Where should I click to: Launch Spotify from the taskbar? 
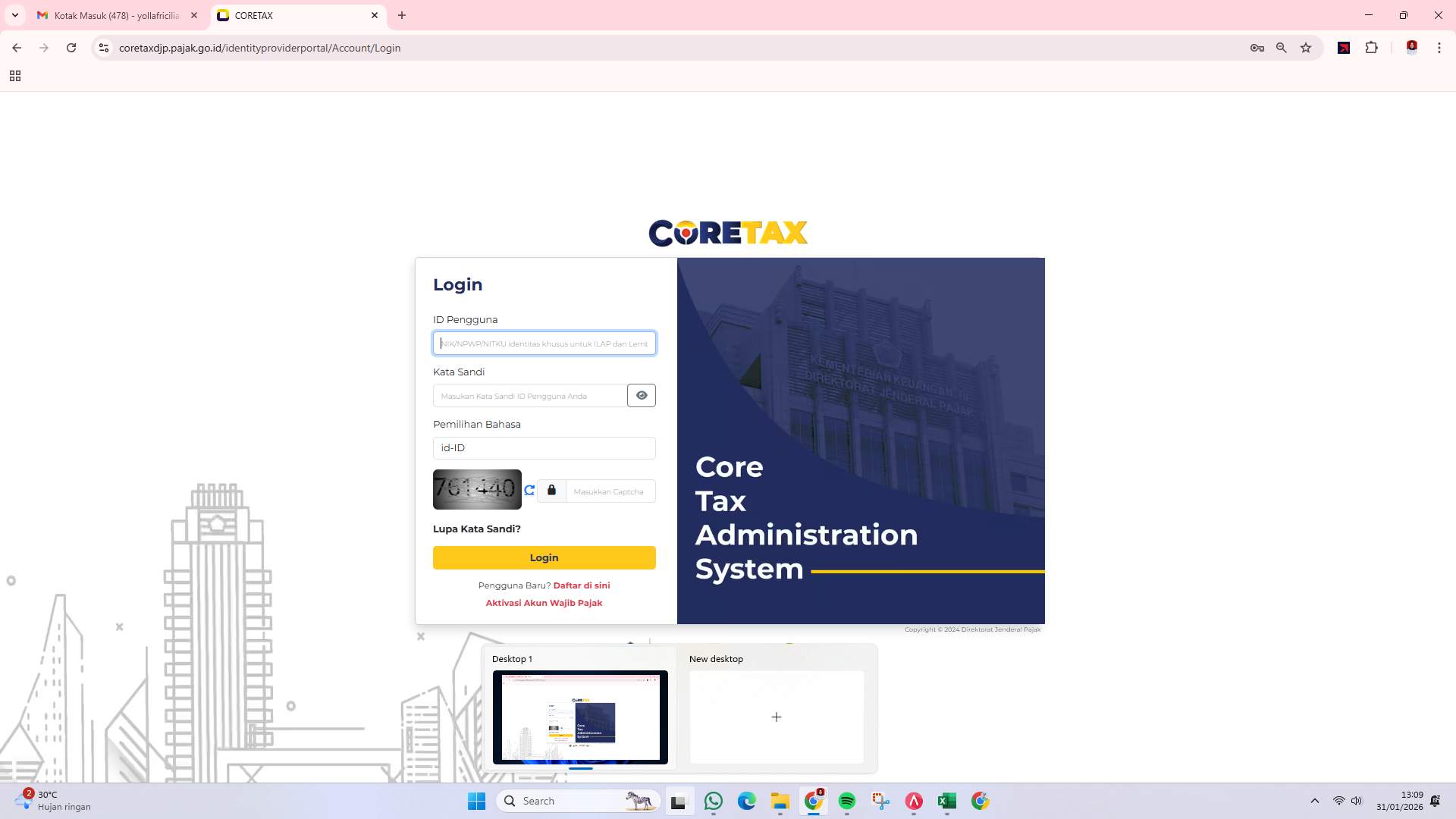pyautogui.click(x=847, y=801)
